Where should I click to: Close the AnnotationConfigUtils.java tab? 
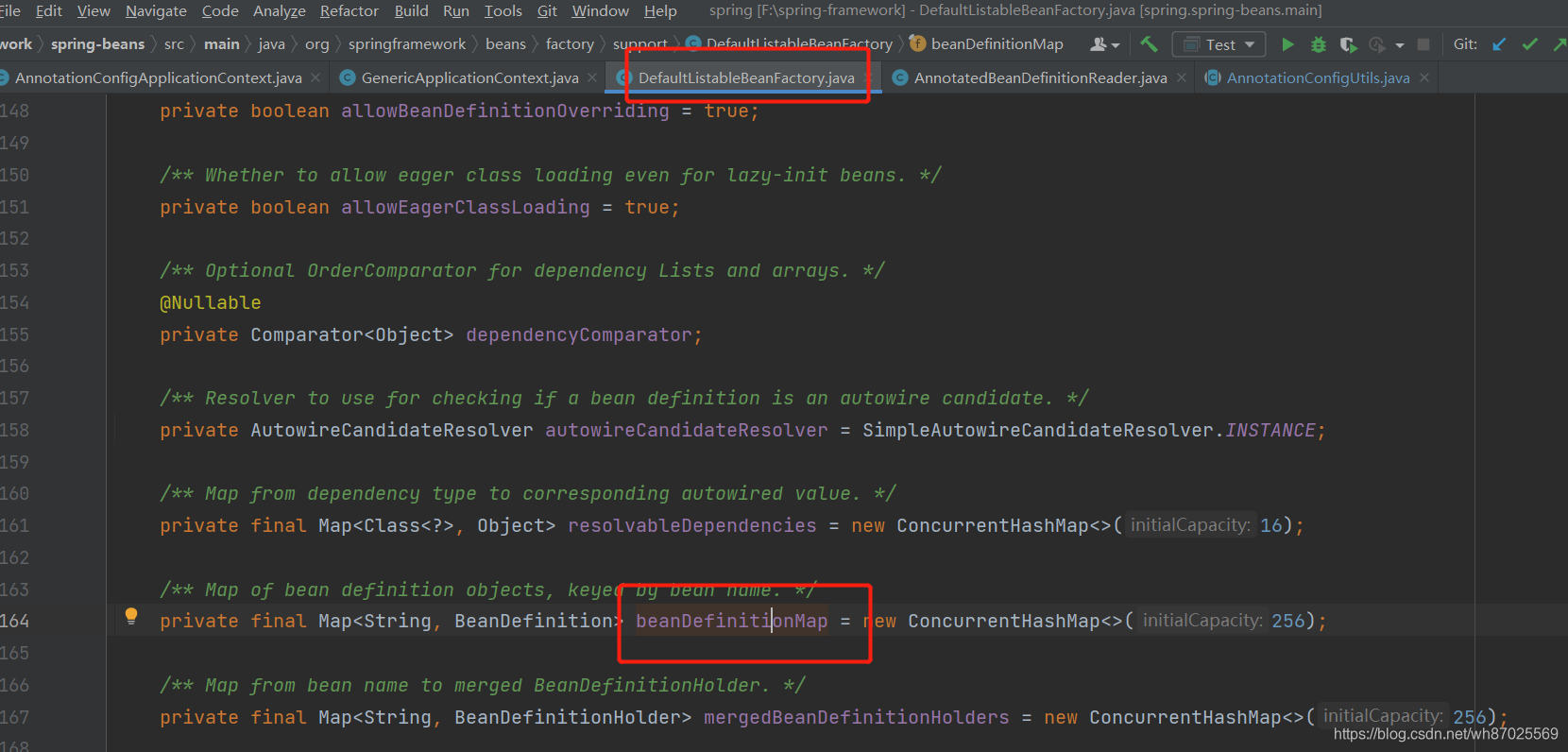click(x=1424, y=77)
